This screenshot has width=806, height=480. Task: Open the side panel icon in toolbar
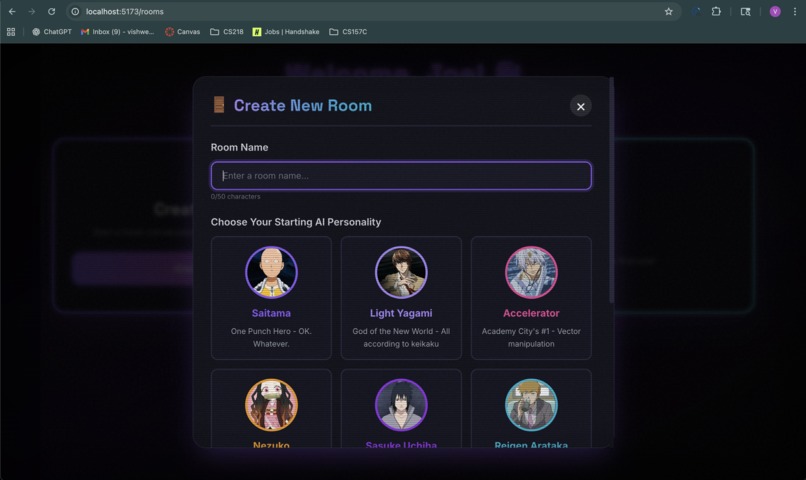(745, 11)
